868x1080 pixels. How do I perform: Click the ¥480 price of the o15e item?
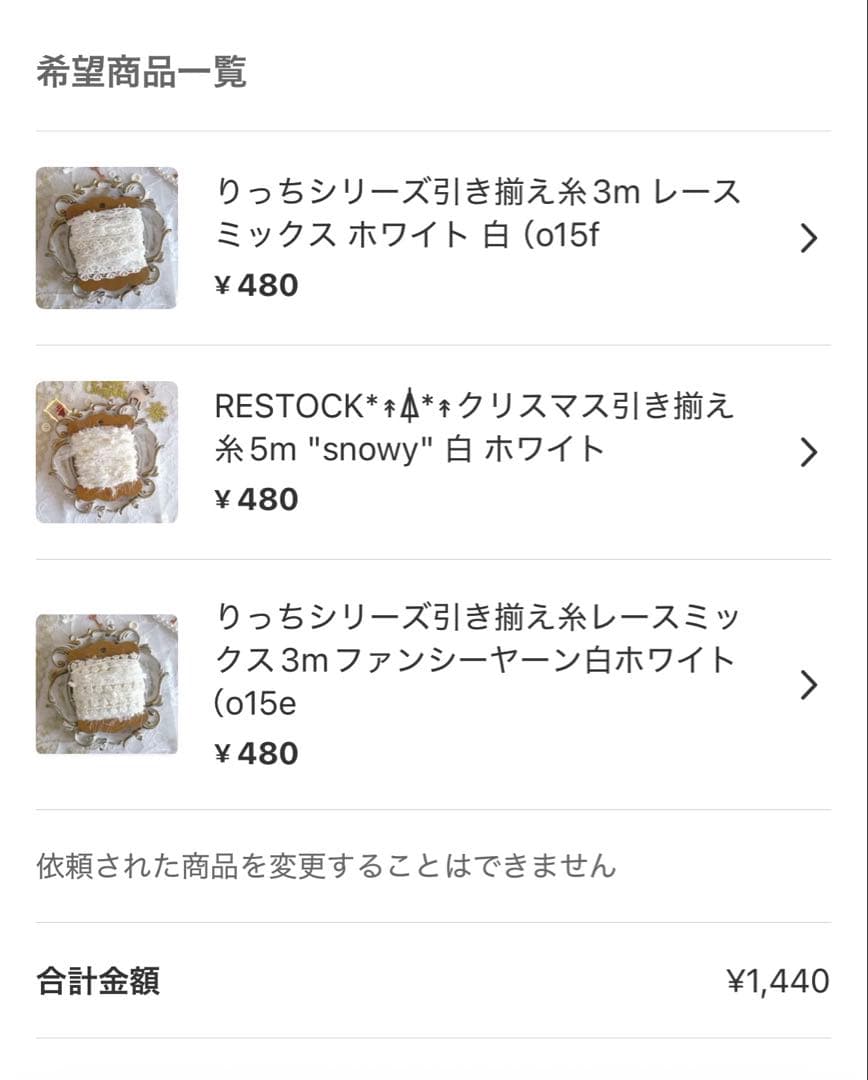(x=257, y=754)
